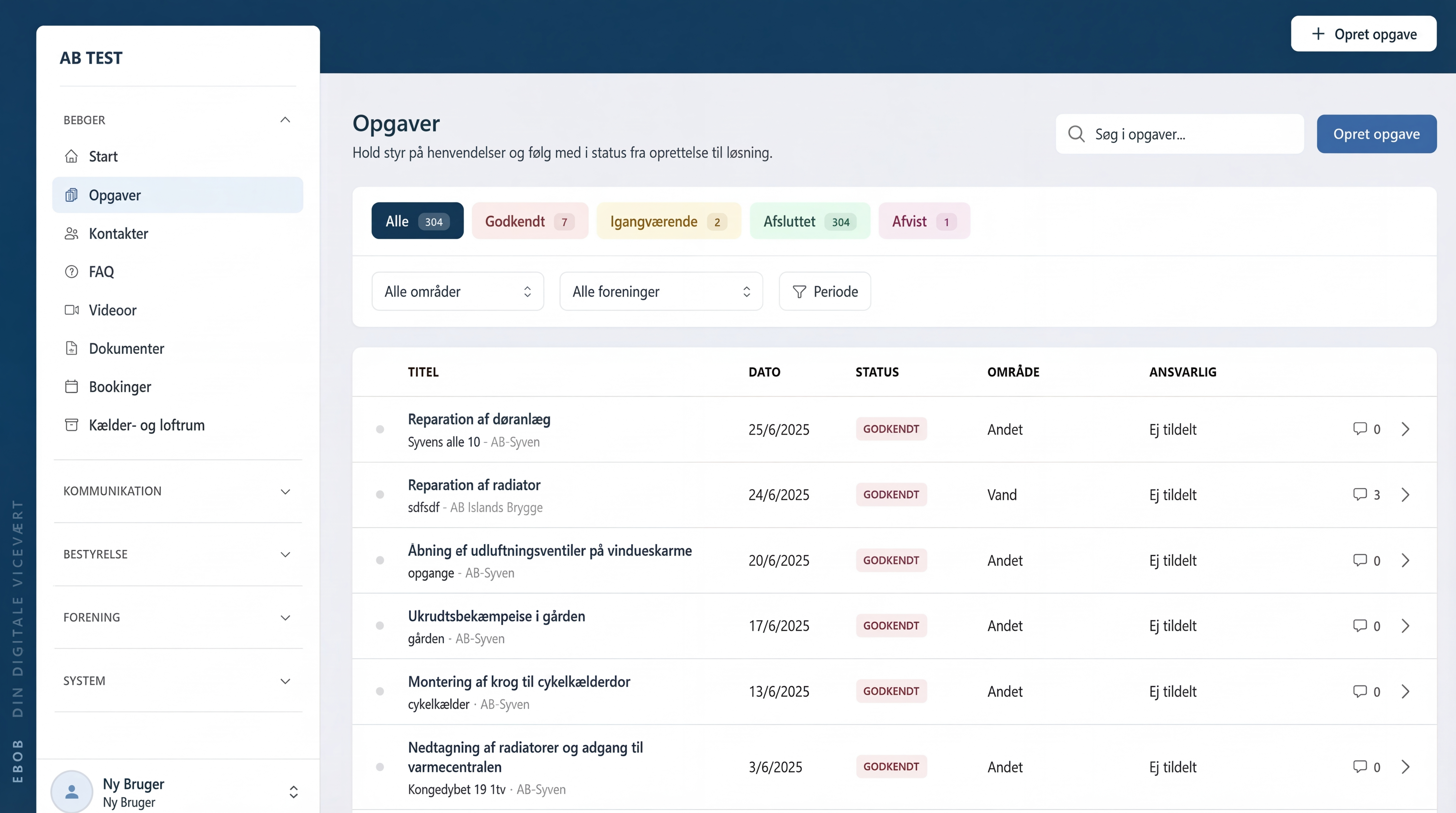Viewport: 1456px width, 813px height.
Task: Click the Opgaver clipboard icon
Action: coord(72,195)
